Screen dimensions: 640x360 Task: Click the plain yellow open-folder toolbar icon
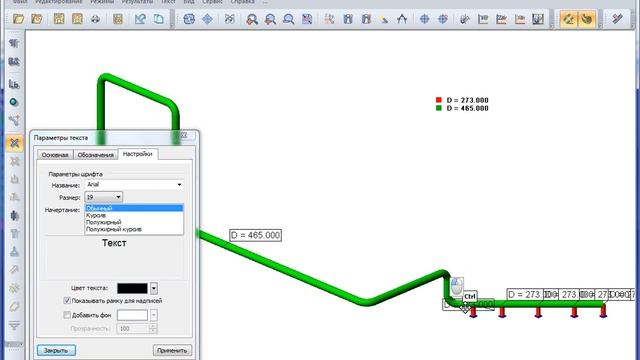(x=18, y=19)
